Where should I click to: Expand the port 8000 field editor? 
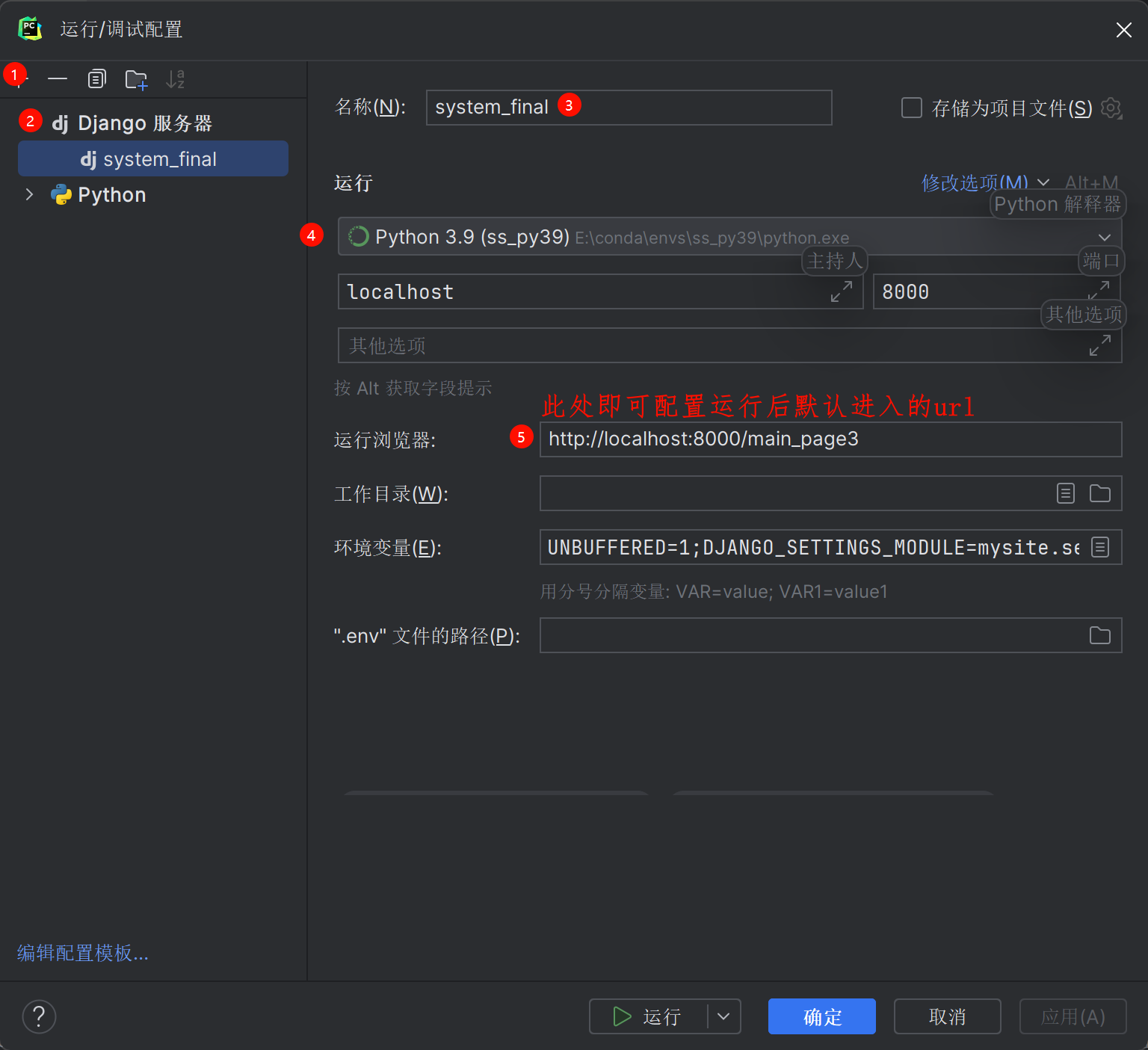coord(1101,289)
